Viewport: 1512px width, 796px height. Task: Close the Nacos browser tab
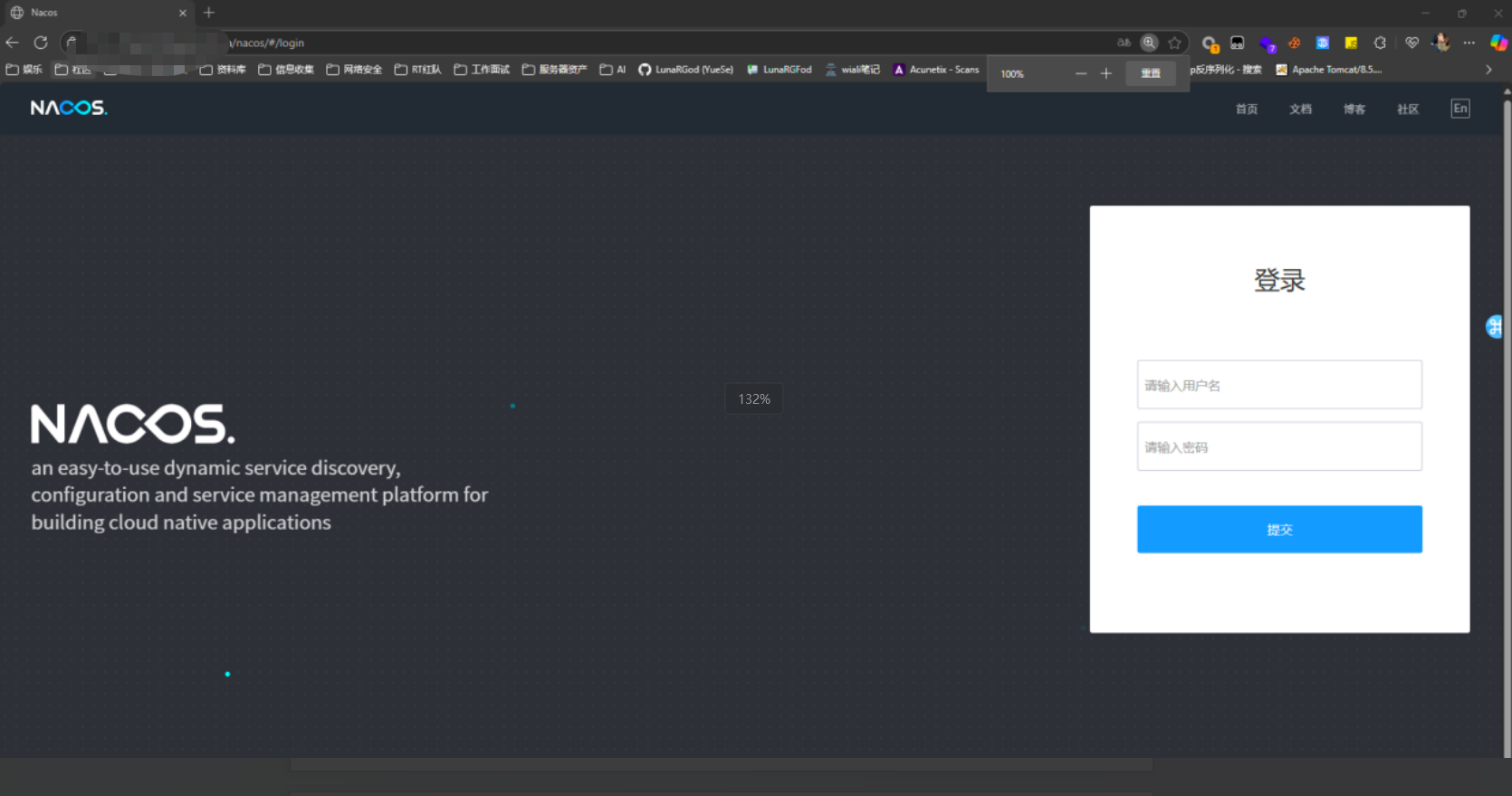tap(183, 13)
